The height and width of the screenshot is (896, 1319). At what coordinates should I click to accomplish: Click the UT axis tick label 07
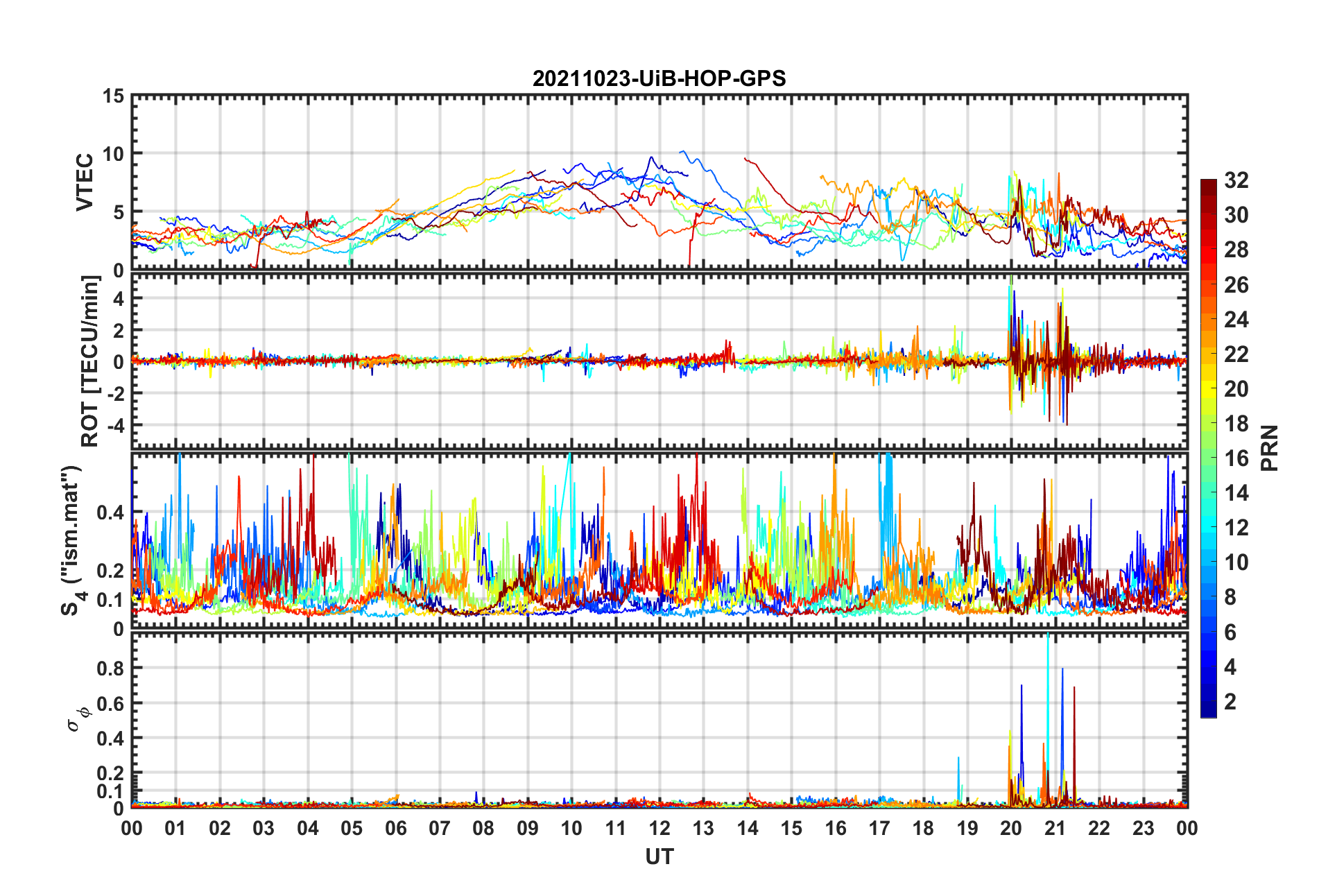[440, 828]
